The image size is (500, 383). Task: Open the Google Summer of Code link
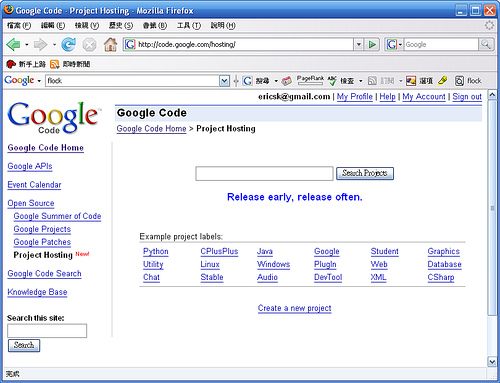[x=57, y=216]
